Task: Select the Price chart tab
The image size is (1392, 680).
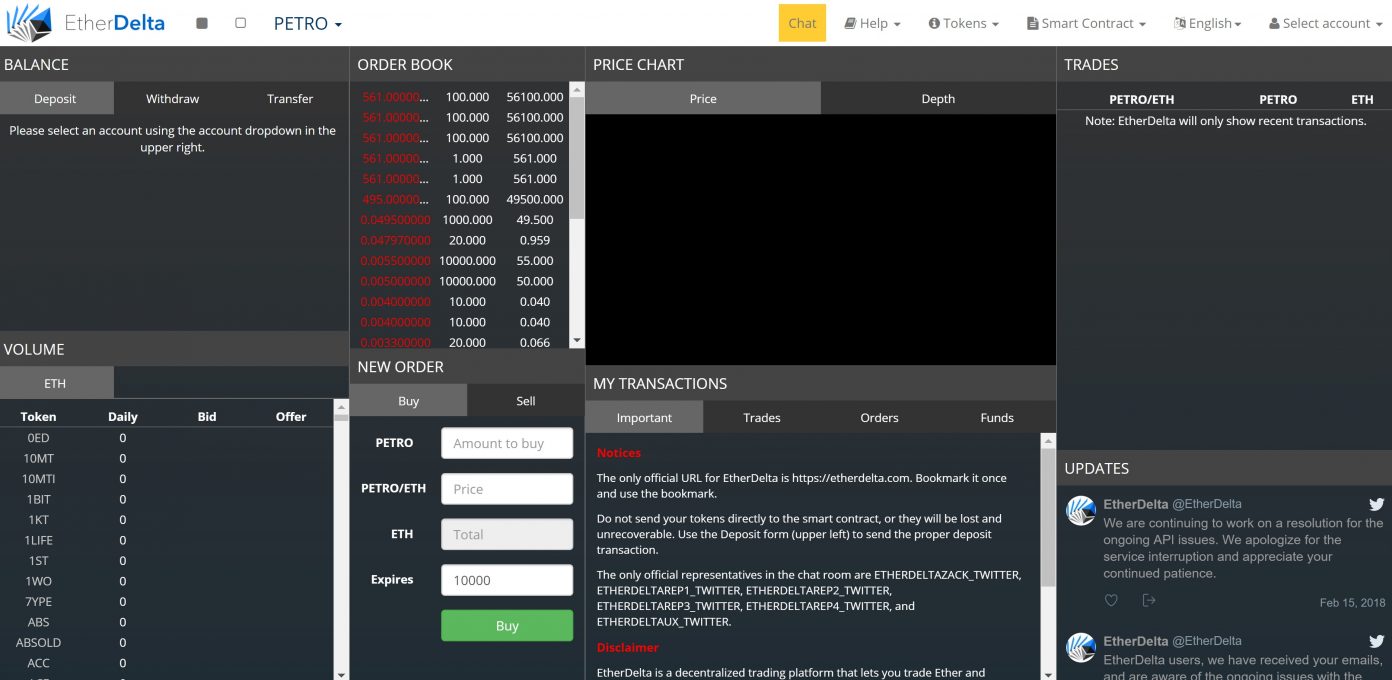Action: click(703, 98)
